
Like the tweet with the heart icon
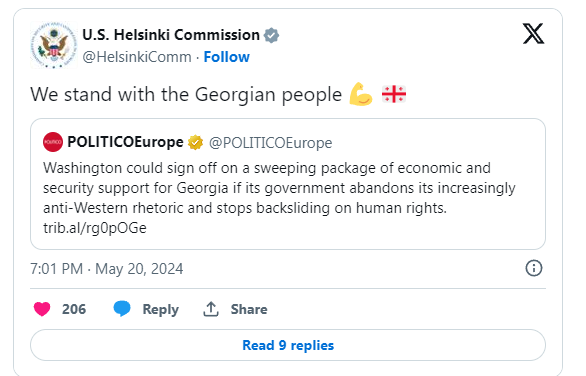pos(42,309)
